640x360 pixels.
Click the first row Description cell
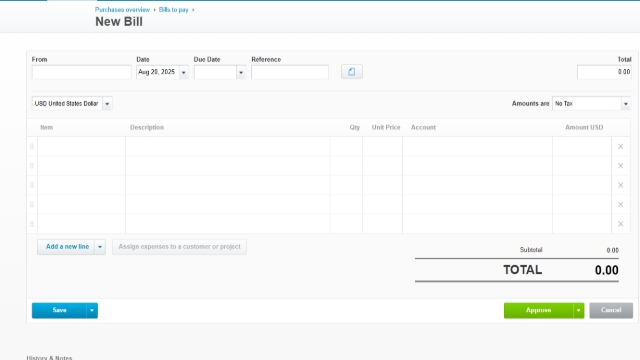pyautogui.click(x=228, y=147)
